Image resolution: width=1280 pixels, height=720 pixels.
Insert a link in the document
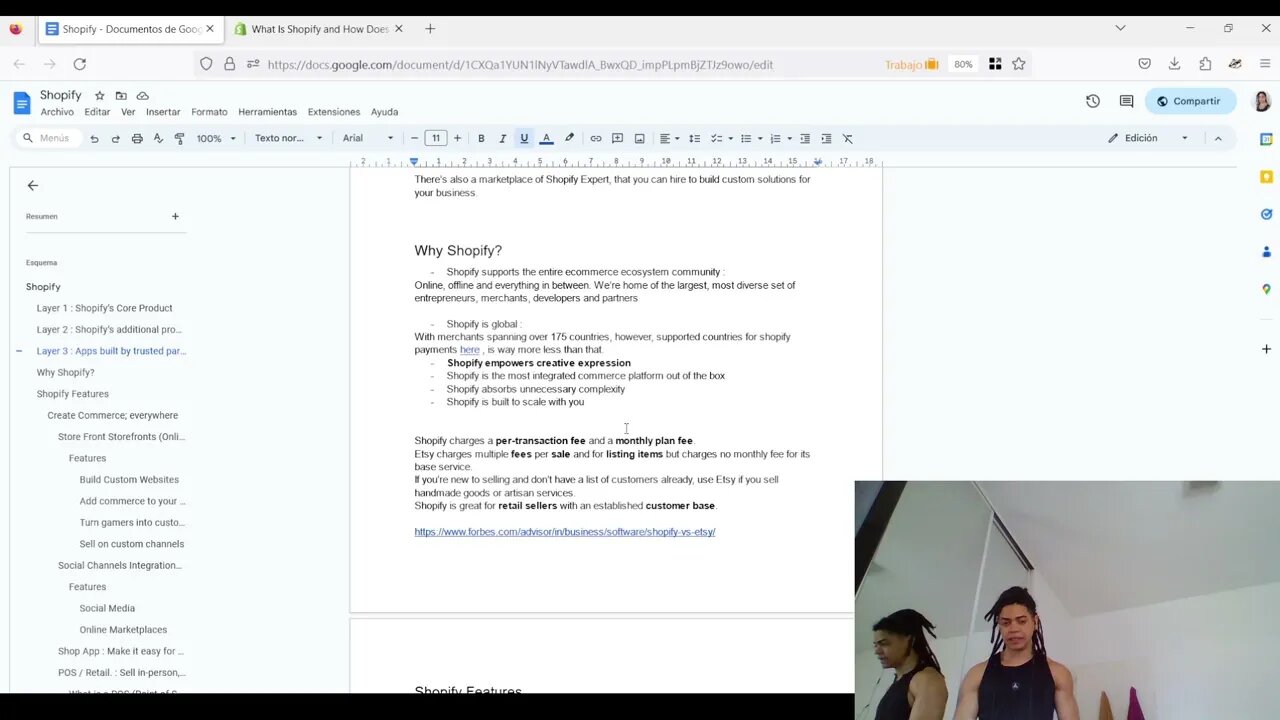[596, 138]
